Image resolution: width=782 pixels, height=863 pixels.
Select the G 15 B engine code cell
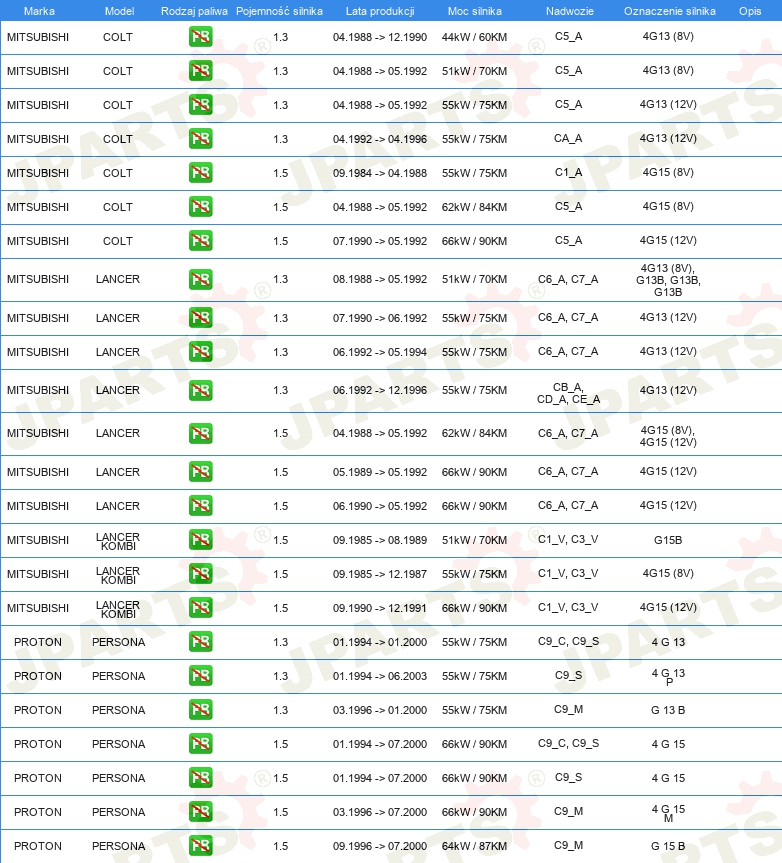coord(668,846)
